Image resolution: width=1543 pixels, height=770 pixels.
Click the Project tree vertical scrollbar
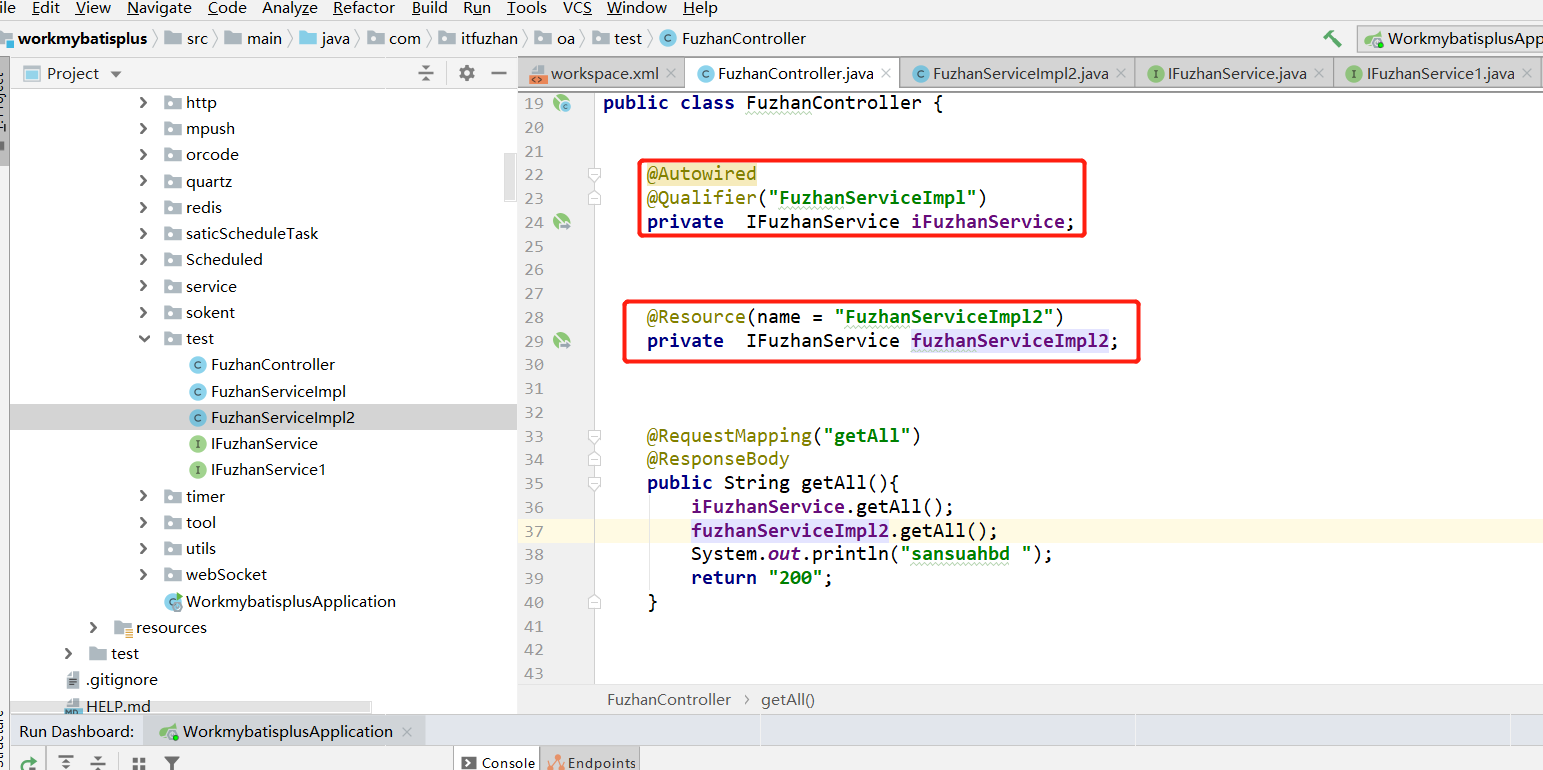(510, 175)
